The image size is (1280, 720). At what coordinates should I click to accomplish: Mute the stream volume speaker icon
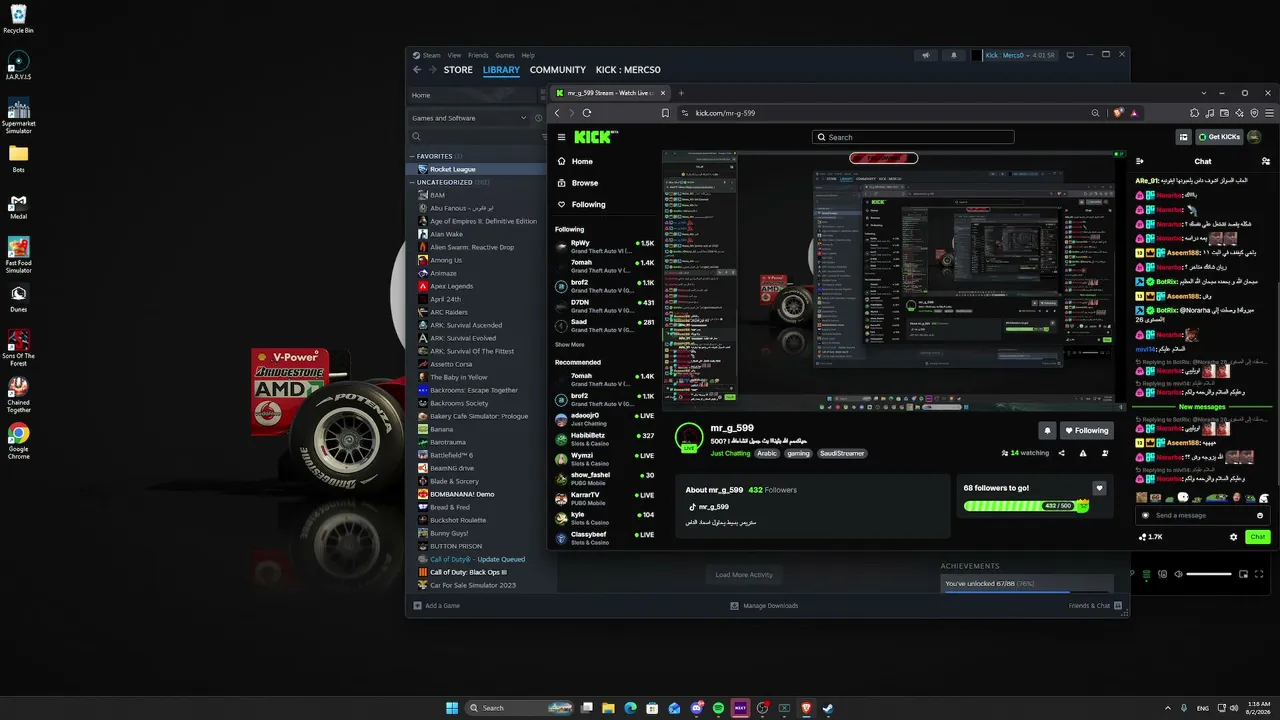tap(1179, 574)
